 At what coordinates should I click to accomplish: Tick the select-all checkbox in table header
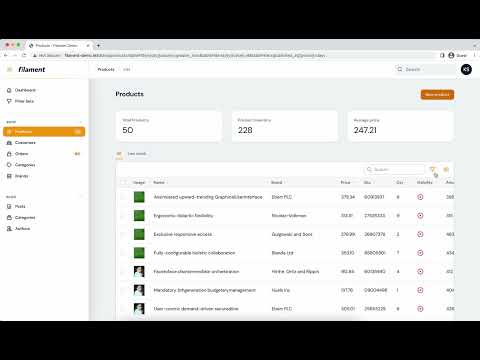tap(123, 182)
